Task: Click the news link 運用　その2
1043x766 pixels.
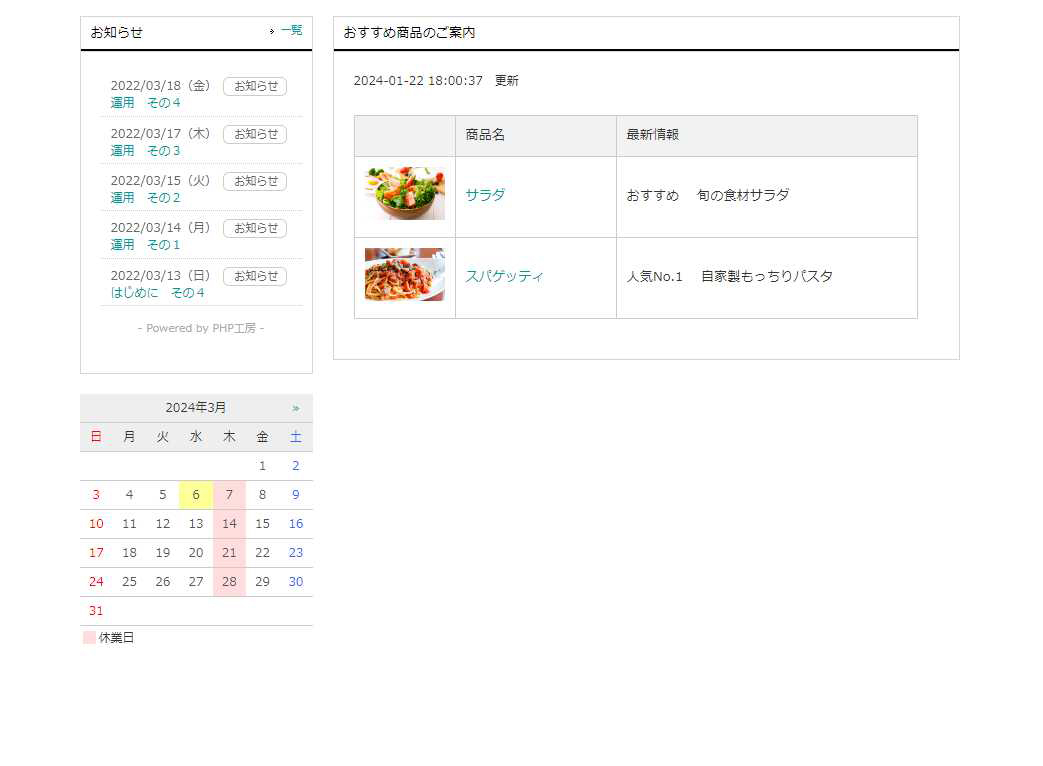Action: click(144, 197)
